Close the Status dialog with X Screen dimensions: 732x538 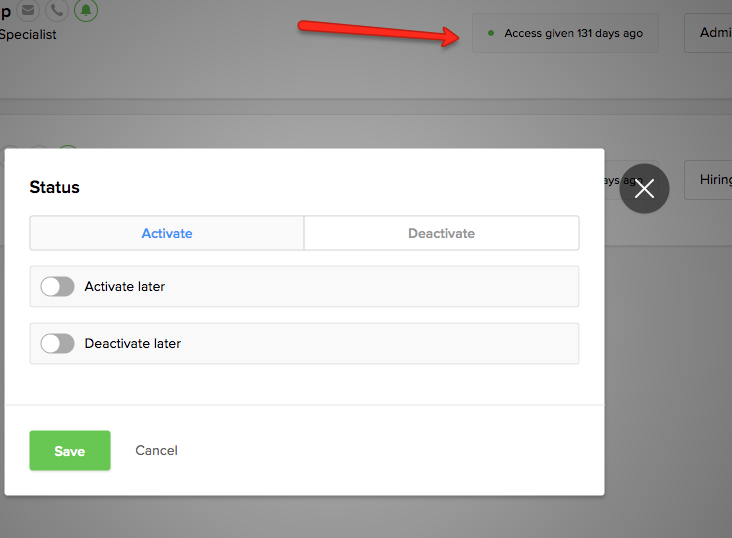click(644, 188)
